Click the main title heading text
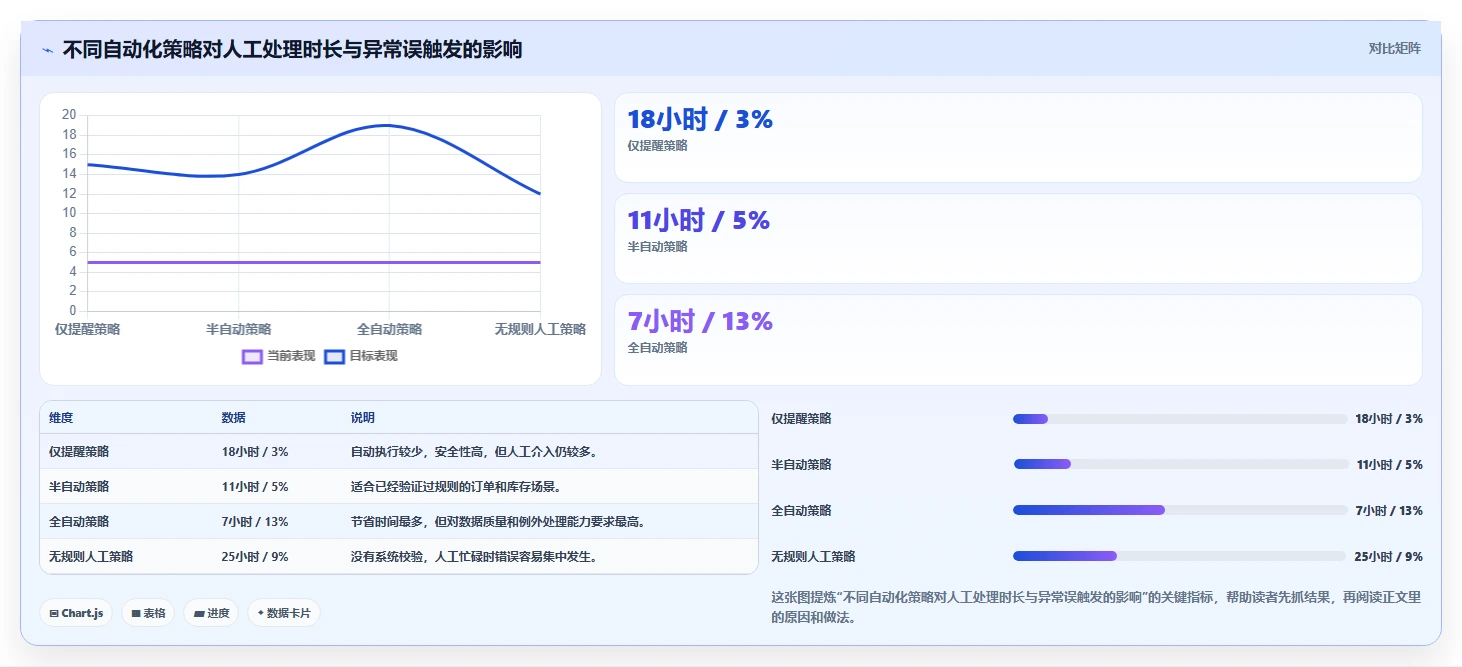Viewport: 1462px width, 667px height. coord(292,49)
